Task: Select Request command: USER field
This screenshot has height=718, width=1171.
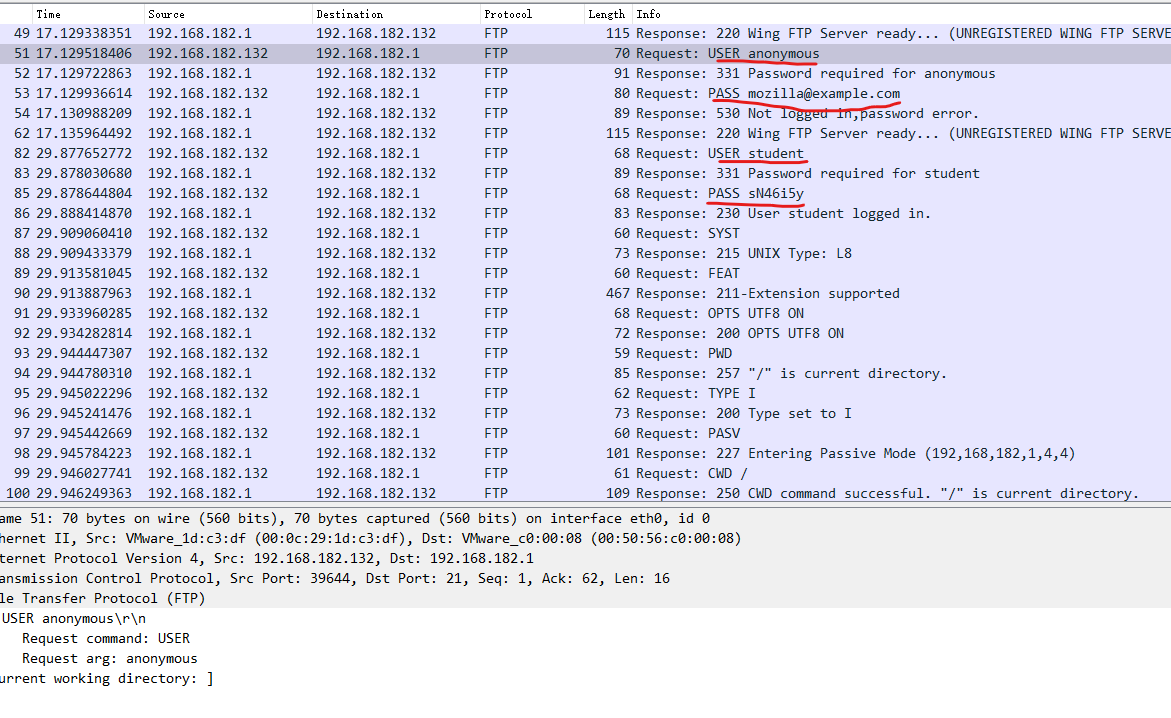Action: coord(586,639)
